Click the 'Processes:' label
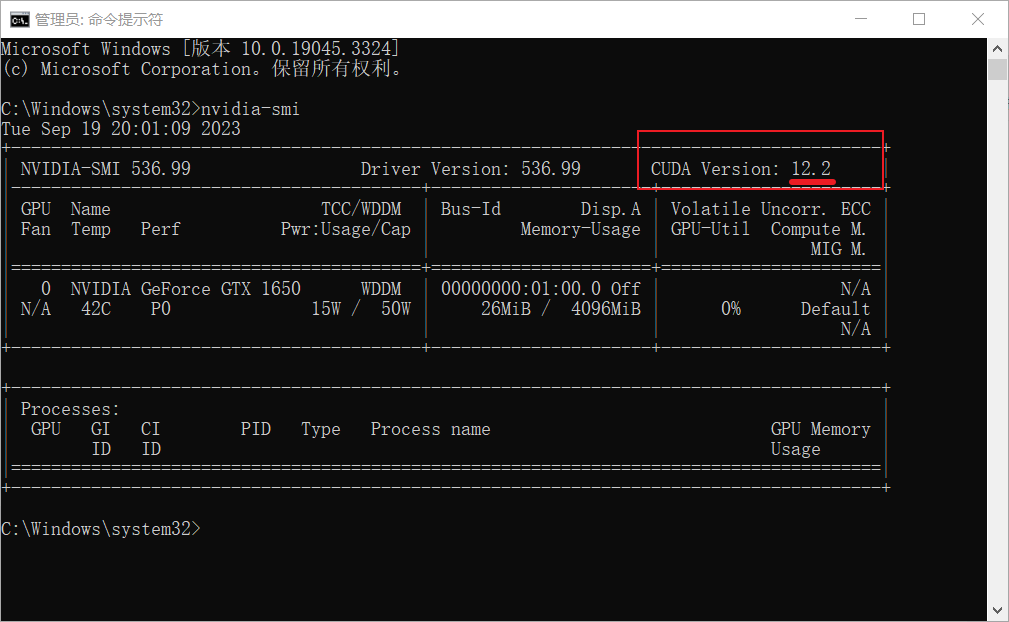The width and height of the screenshot is (1009, 622). (70, 409)
